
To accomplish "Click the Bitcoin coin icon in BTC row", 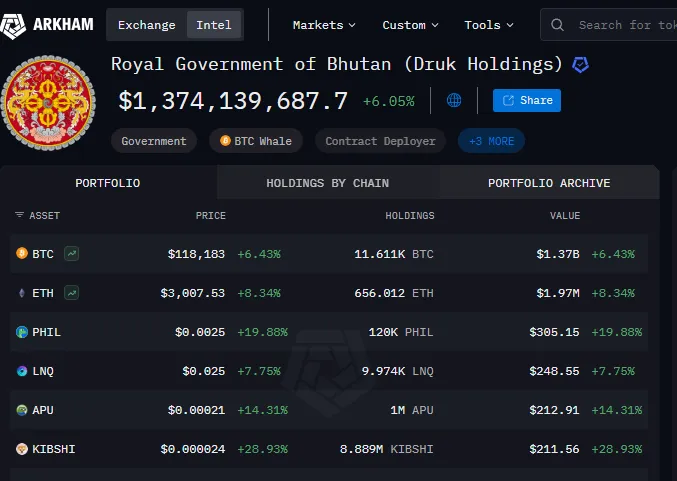I will pos(22,254).
